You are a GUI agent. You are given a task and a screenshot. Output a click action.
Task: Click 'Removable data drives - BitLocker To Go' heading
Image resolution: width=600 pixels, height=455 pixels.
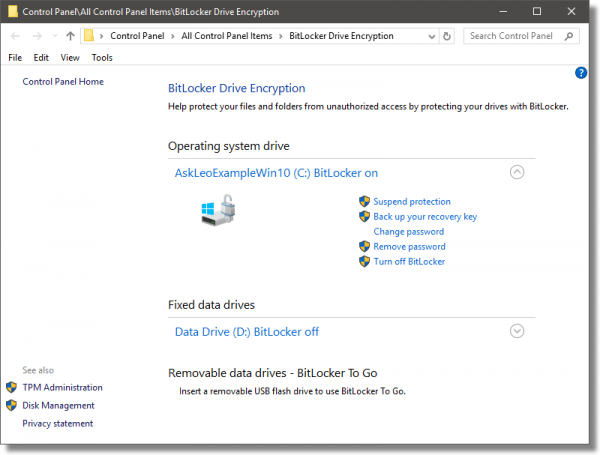click(x=272, y=373)
